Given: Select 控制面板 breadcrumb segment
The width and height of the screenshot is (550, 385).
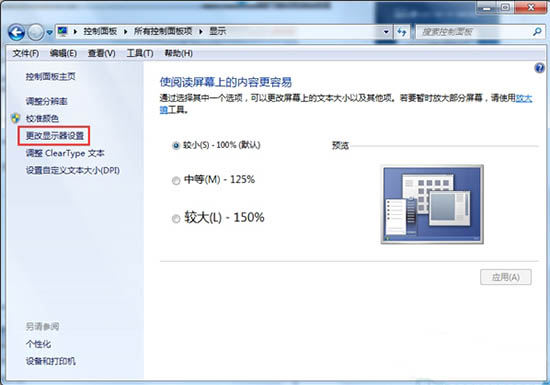Looking at the screenshot, I should coord(100,32).
